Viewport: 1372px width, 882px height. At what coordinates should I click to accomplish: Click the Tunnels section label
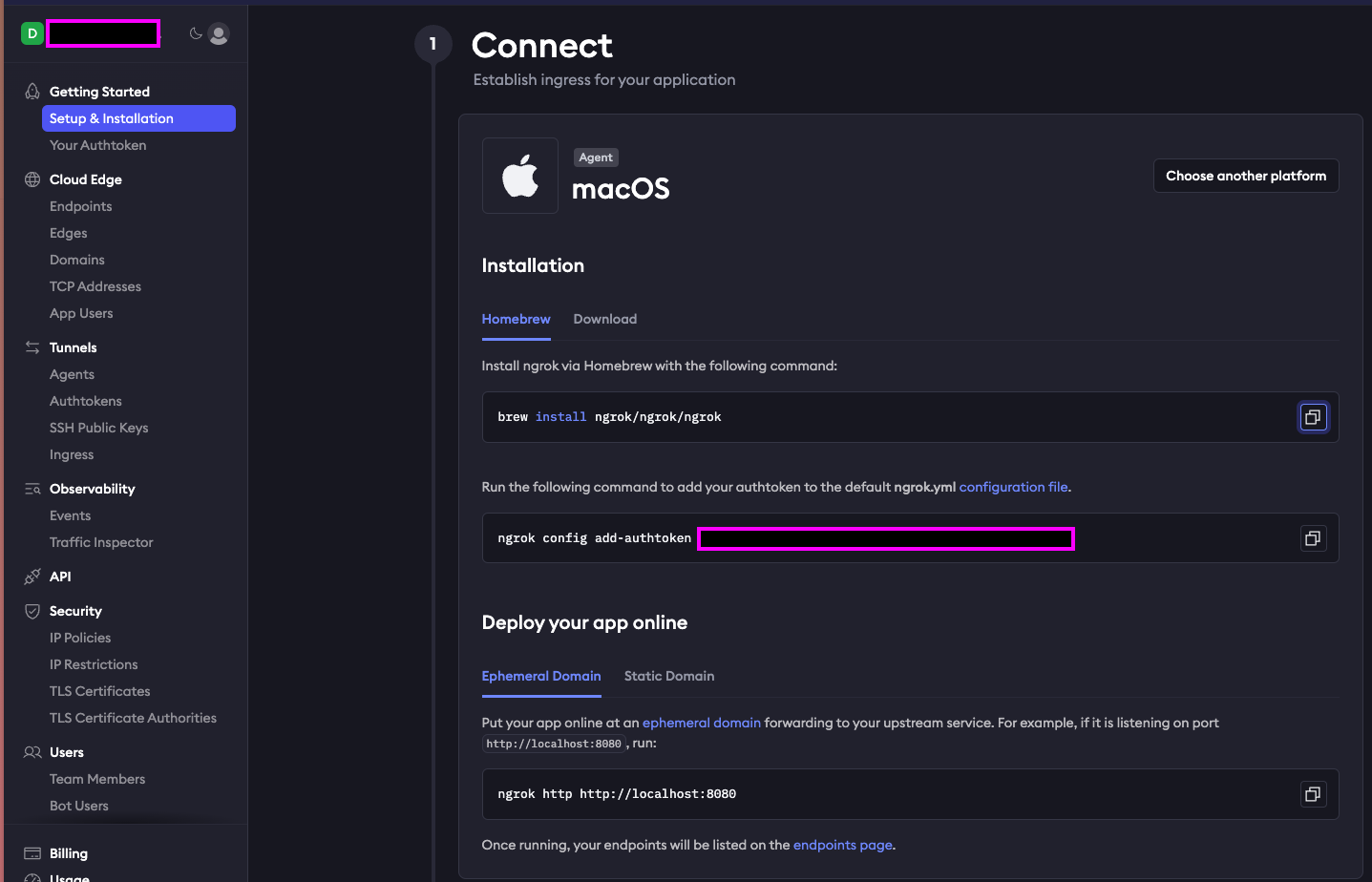click(x=74, y=347)
